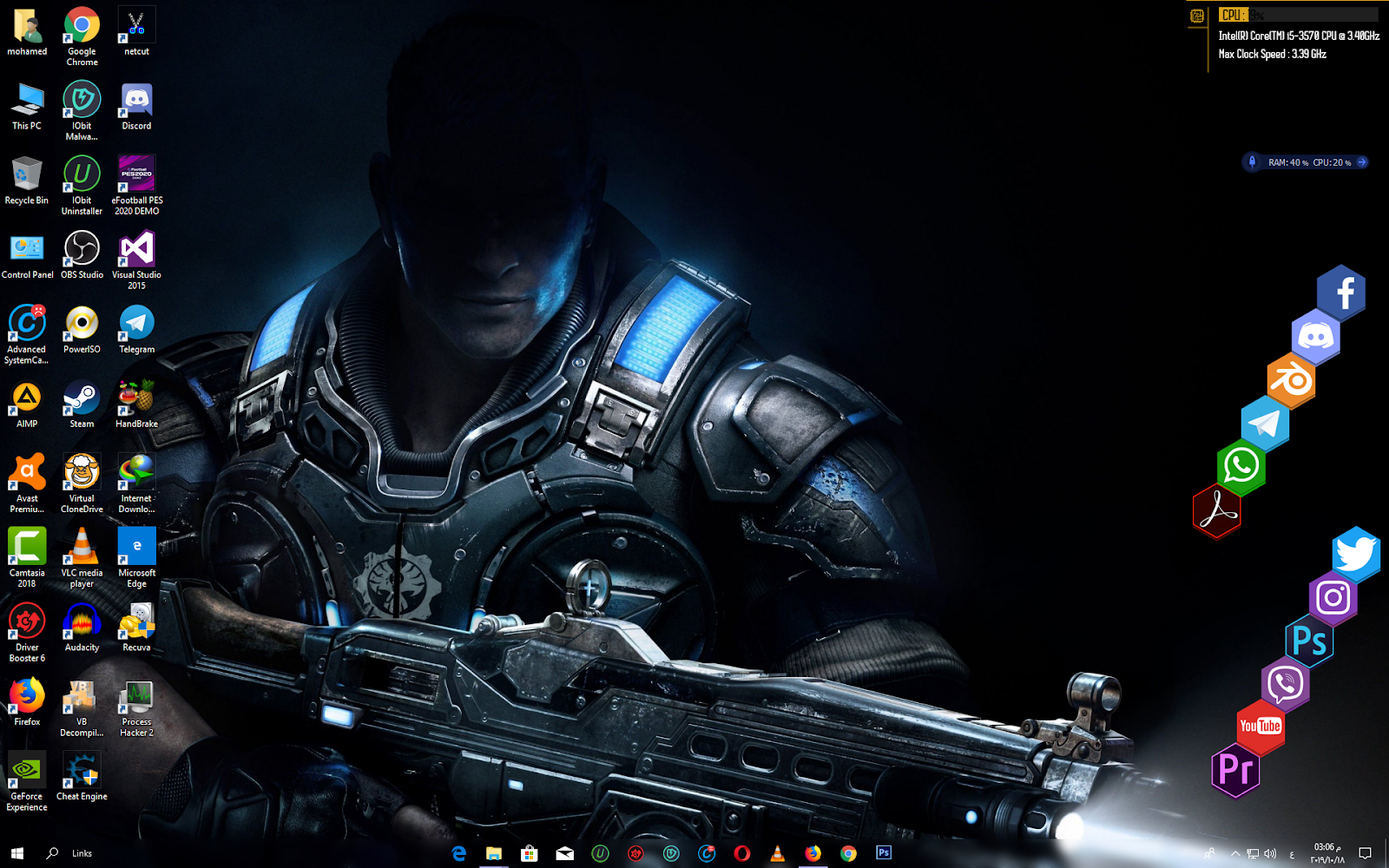Open the volume control in system tray

1270,854
